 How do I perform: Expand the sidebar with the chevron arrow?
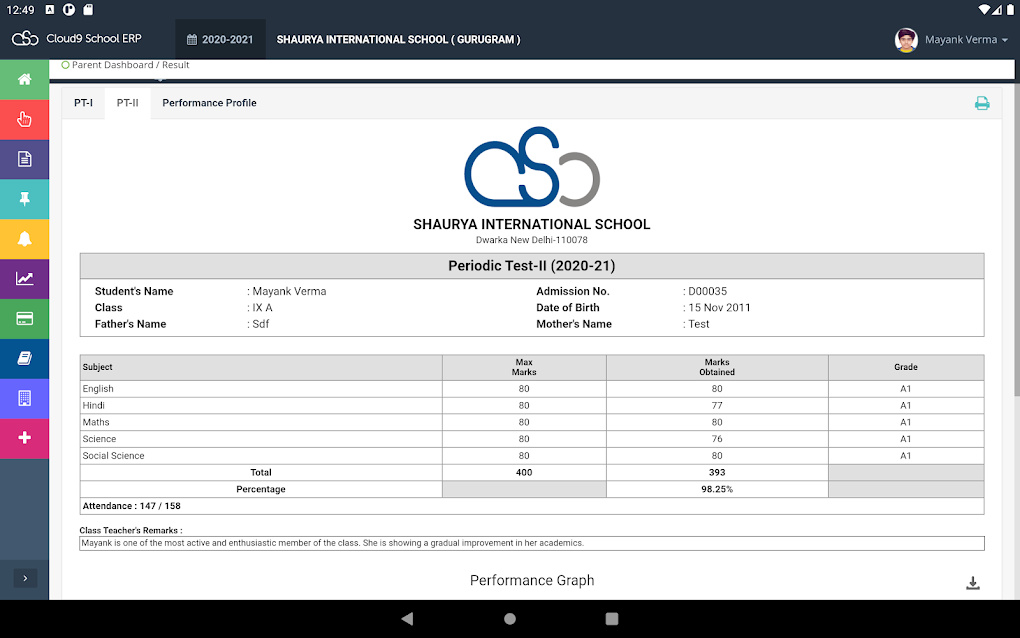tap(24, 578)
